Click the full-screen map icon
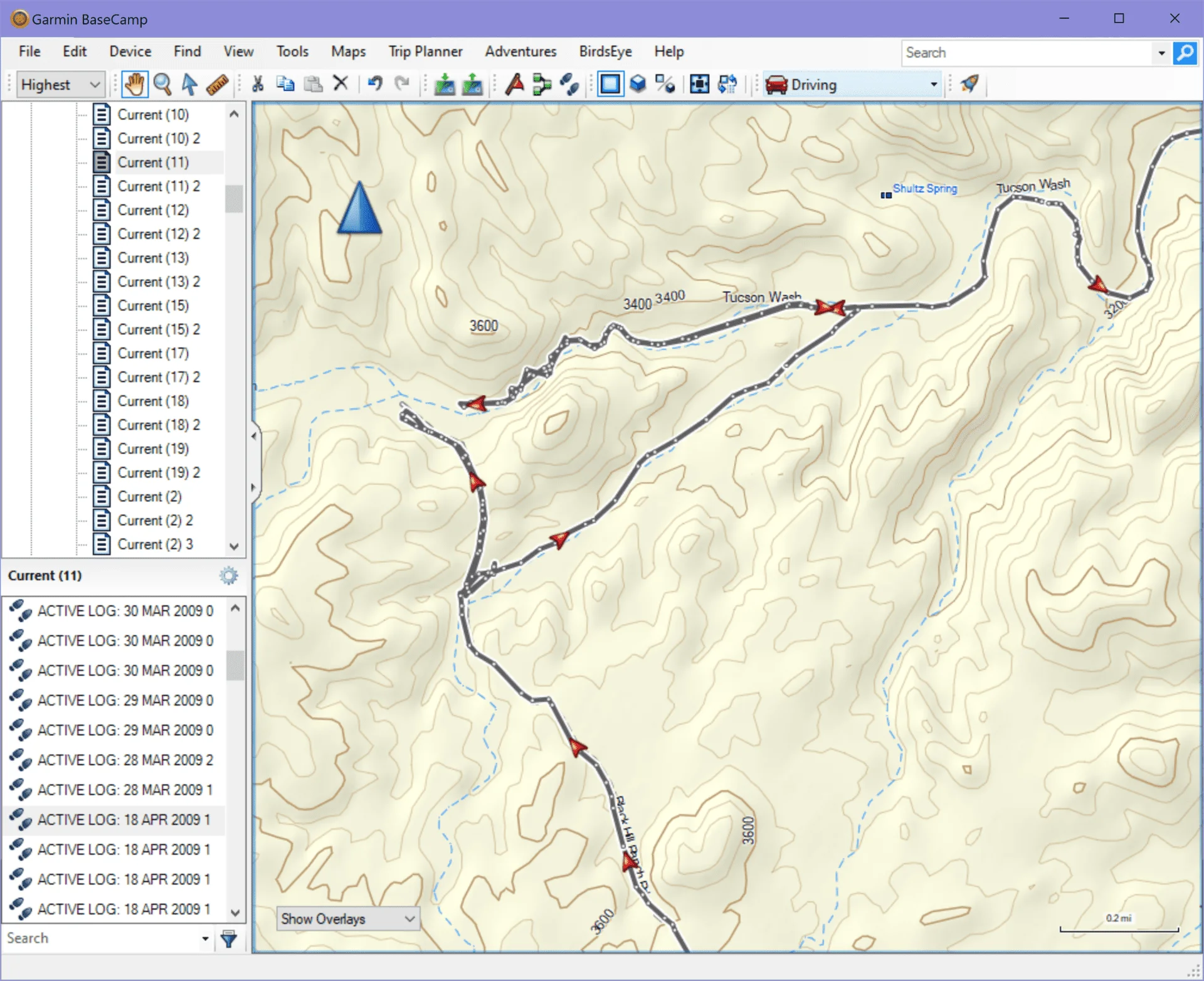The height and width of the screenshot is (981, 1204). [699, 84]
